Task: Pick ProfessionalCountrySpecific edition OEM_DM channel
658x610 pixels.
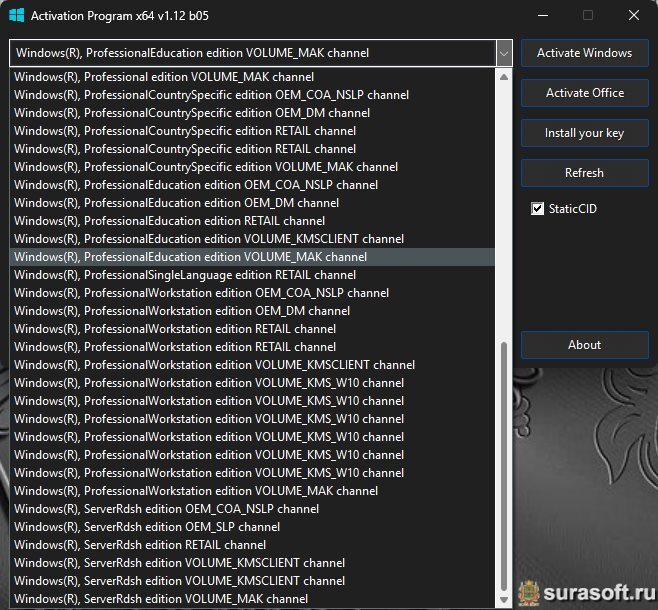Action: click(252, 113)
